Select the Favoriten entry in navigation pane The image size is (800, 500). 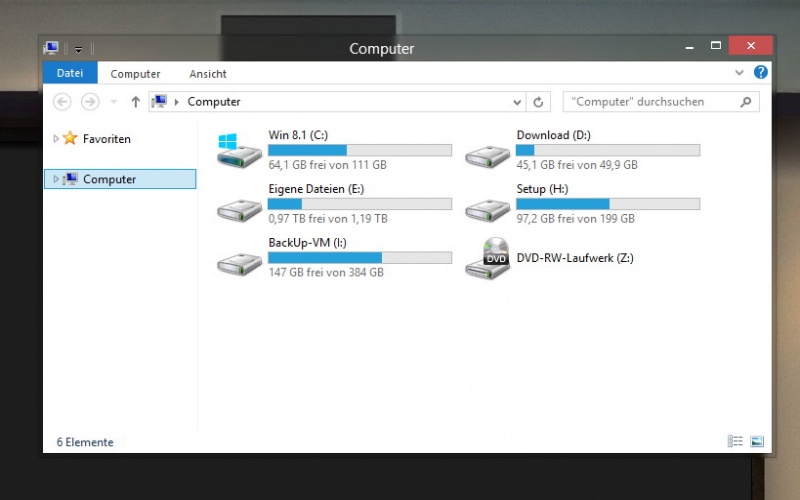[107, 139]
